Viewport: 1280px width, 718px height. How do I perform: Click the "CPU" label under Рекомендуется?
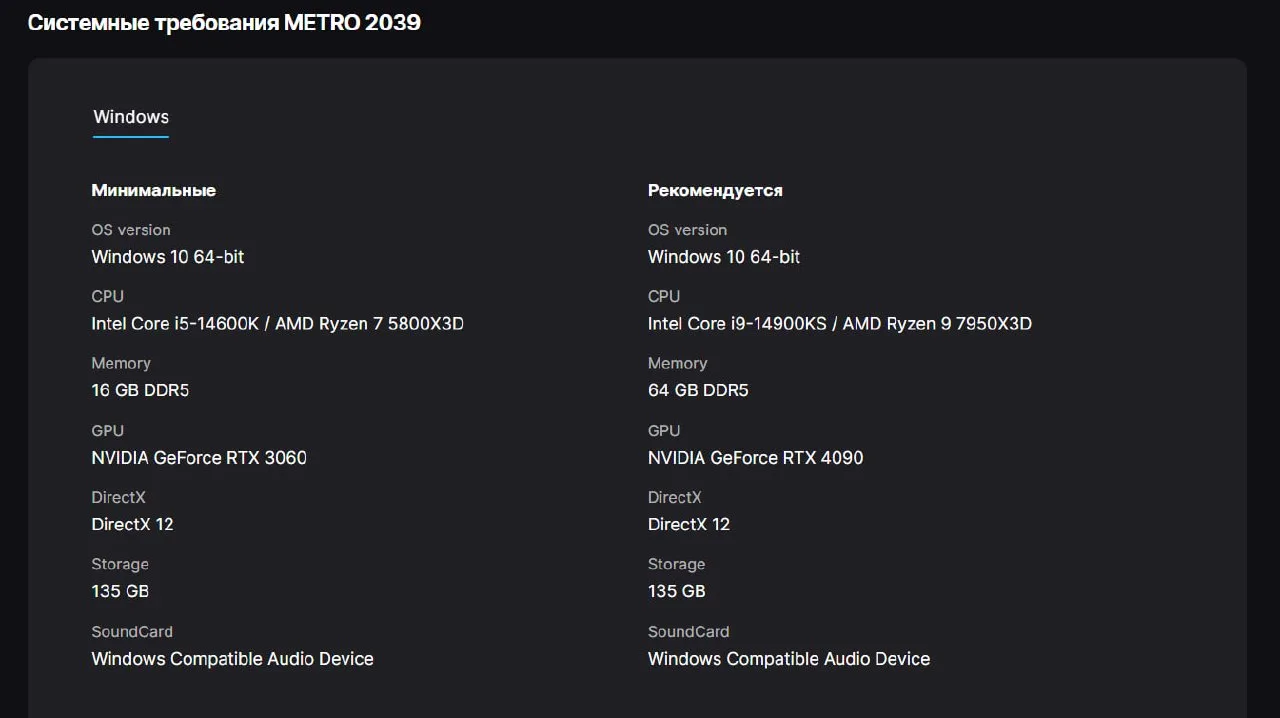click(664, 296)
